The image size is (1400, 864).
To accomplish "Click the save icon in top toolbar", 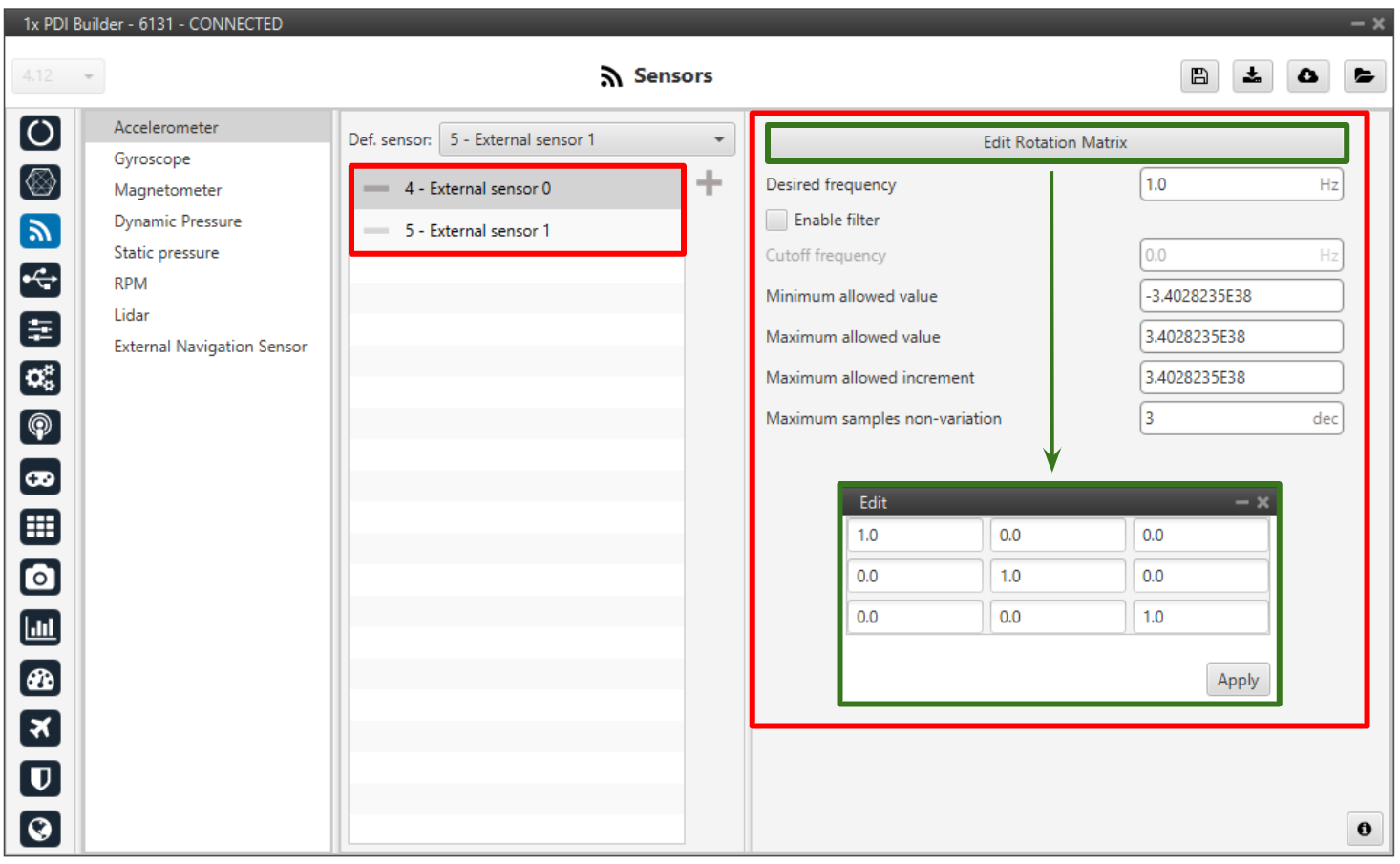I will click(x=1199, y=76).
